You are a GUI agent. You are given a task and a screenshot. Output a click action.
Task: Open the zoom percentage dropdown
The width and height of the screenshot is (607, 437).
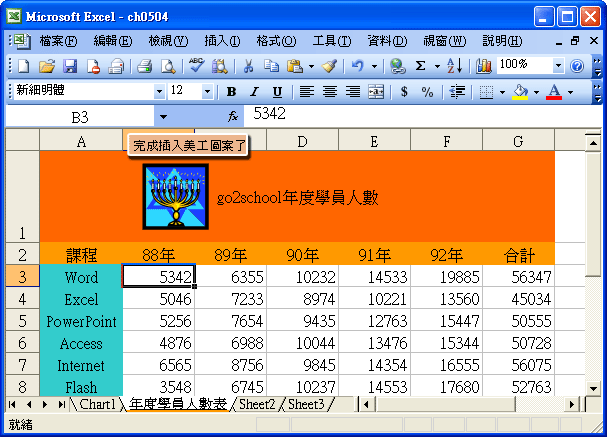tap(558, 66)
